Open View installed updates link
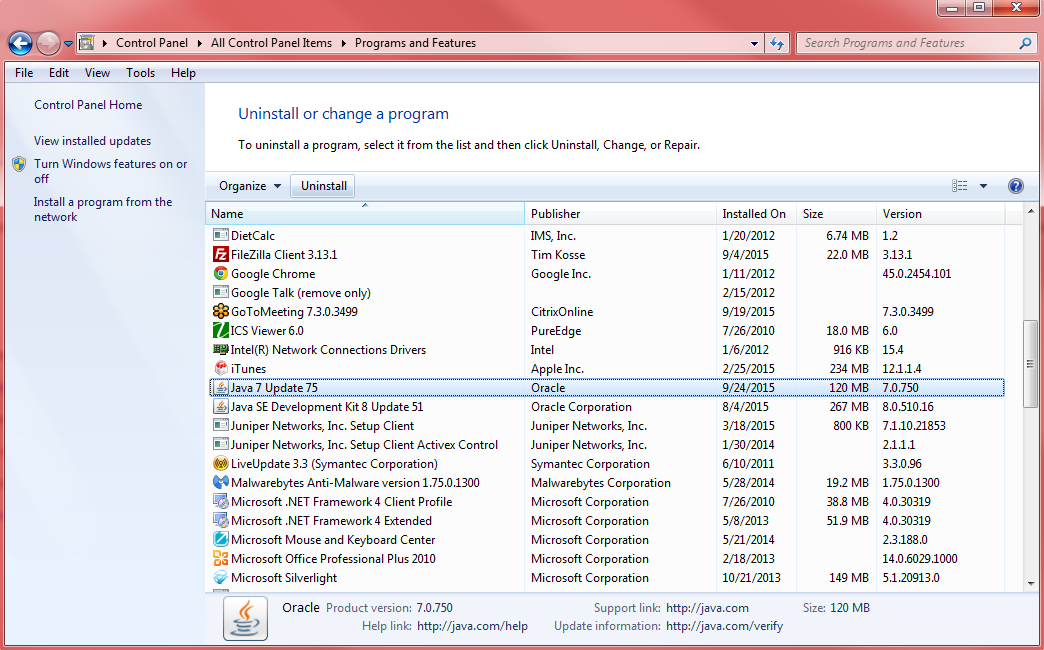This screenshot has height=650, width=1044. tap(93, 141)
